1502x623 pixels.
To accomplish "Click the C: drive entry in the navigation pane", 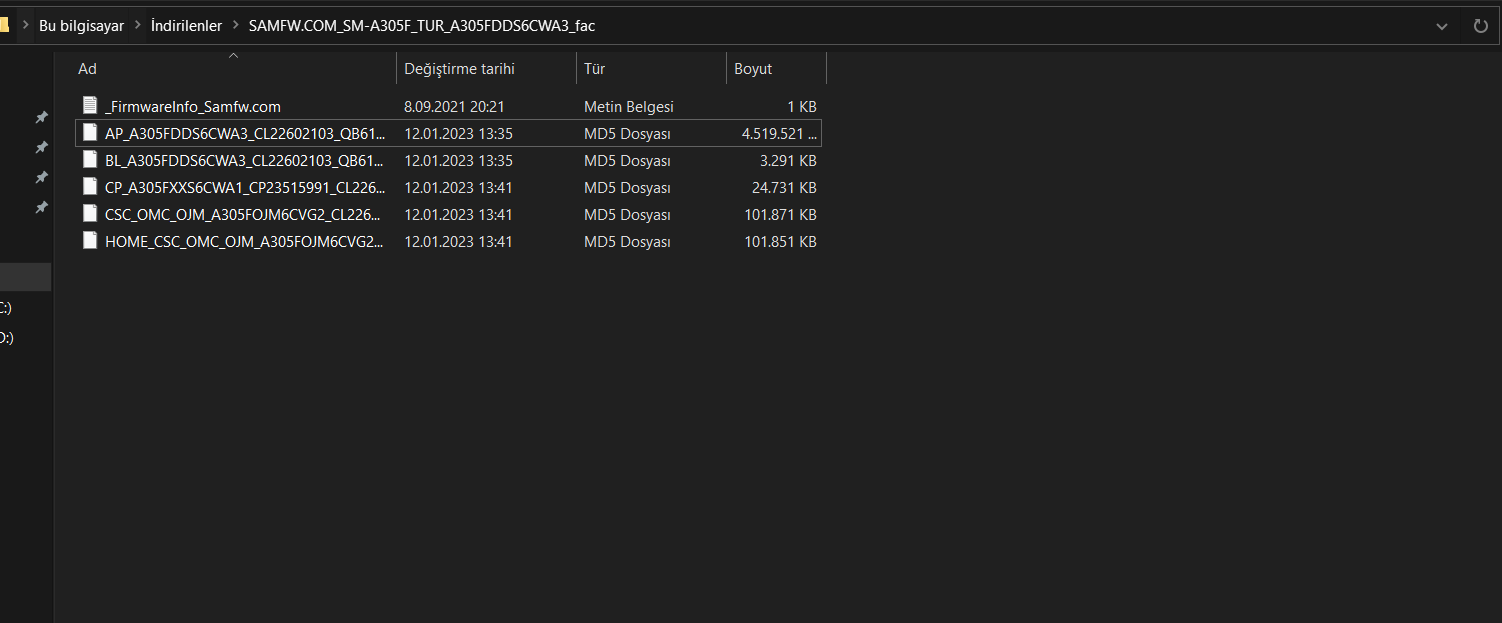I will pos(6,307).
